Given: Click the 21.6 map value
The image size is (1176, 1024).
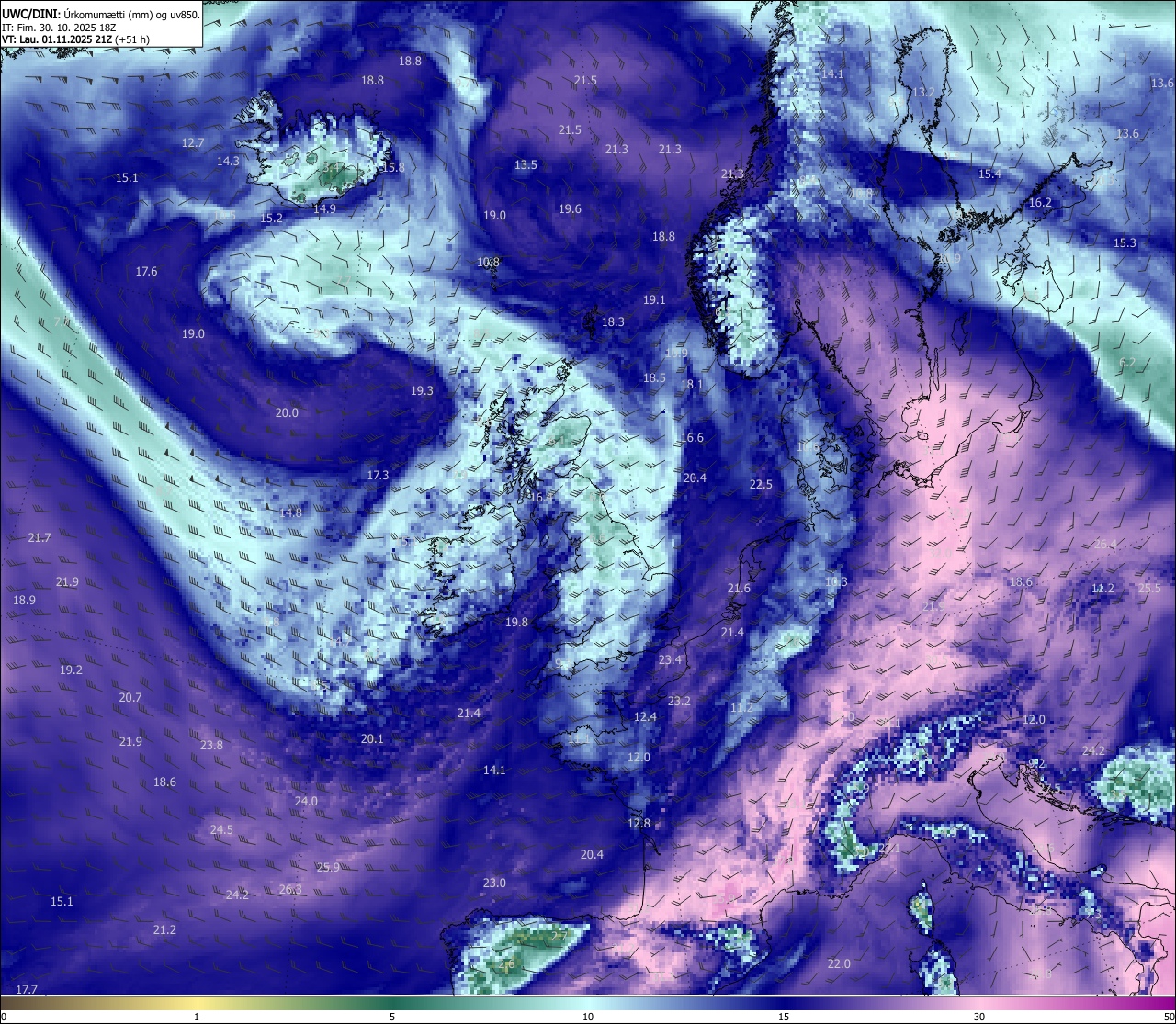Looking at the screenshot, I should (x=739, y=588).
